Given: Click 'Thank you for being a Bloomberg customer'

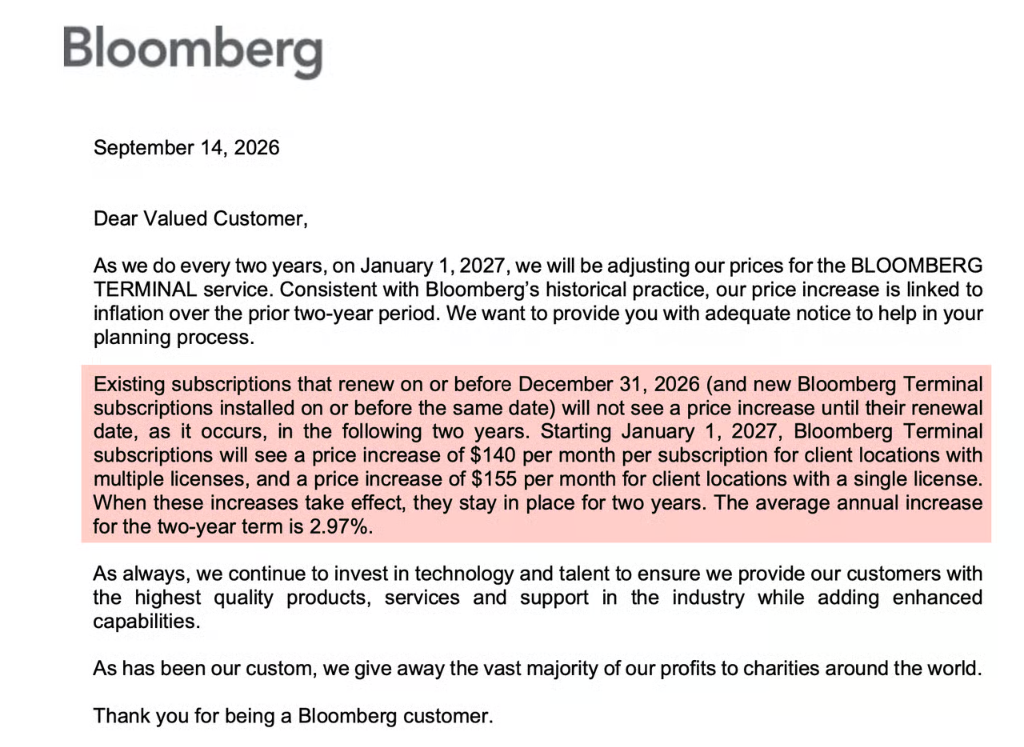Looking at the screenshot, I should click(293, 716).
